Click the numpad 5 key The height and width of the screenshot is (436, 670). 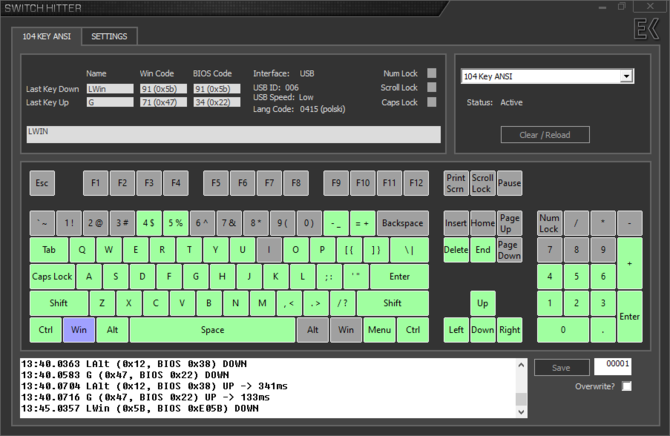coord(576,277)
